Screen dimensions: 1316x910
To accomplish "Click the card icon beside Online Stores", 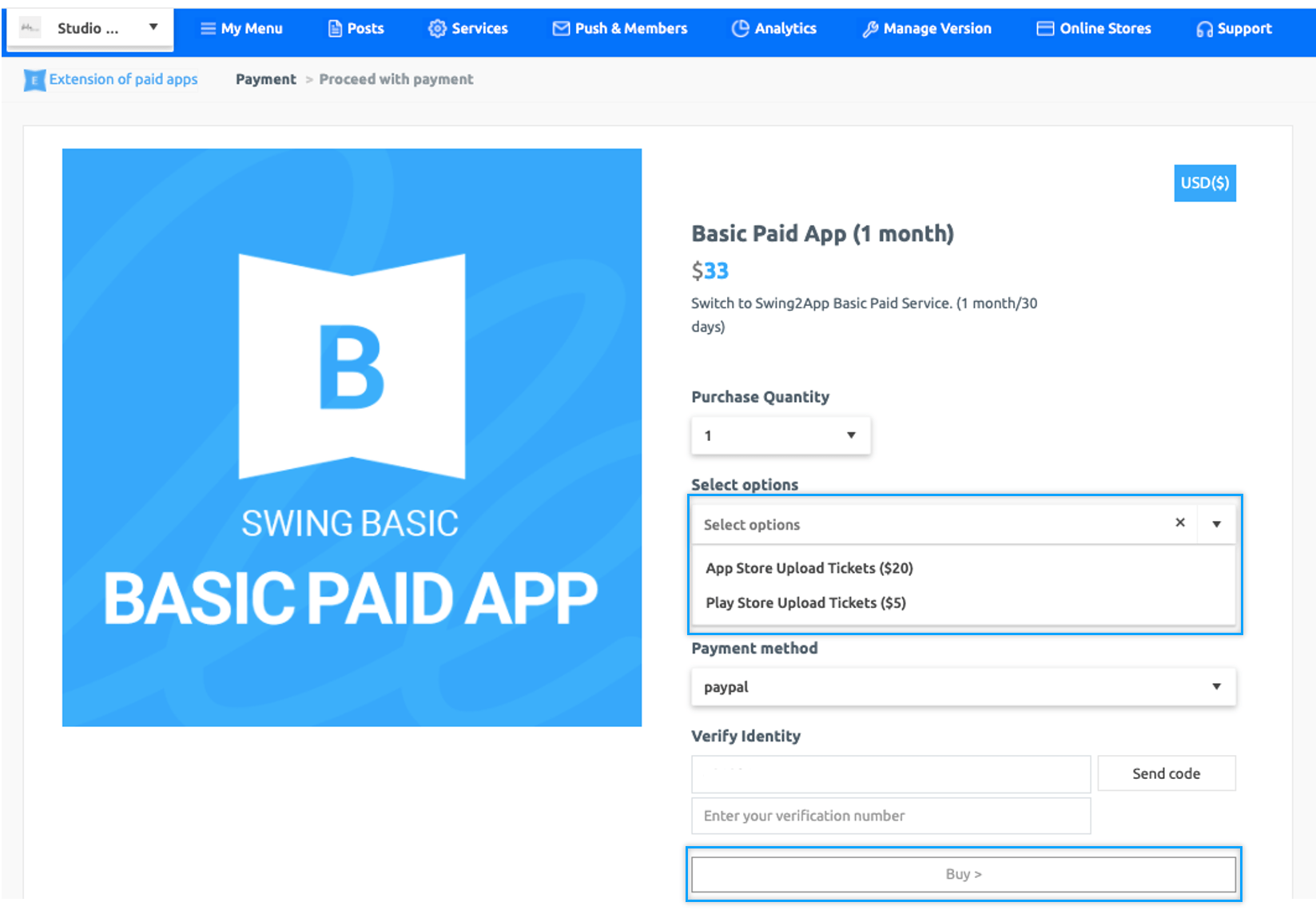I will click(1045, 29).
